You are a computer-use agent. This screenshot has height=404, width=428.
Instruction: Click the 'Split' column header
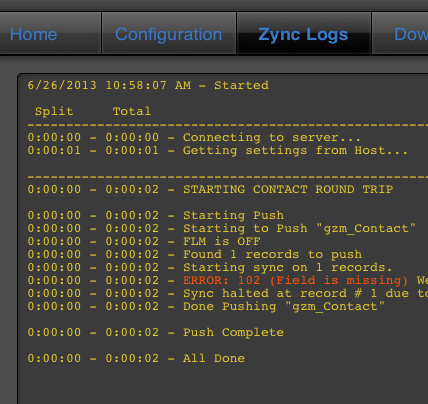coord(54,111)
